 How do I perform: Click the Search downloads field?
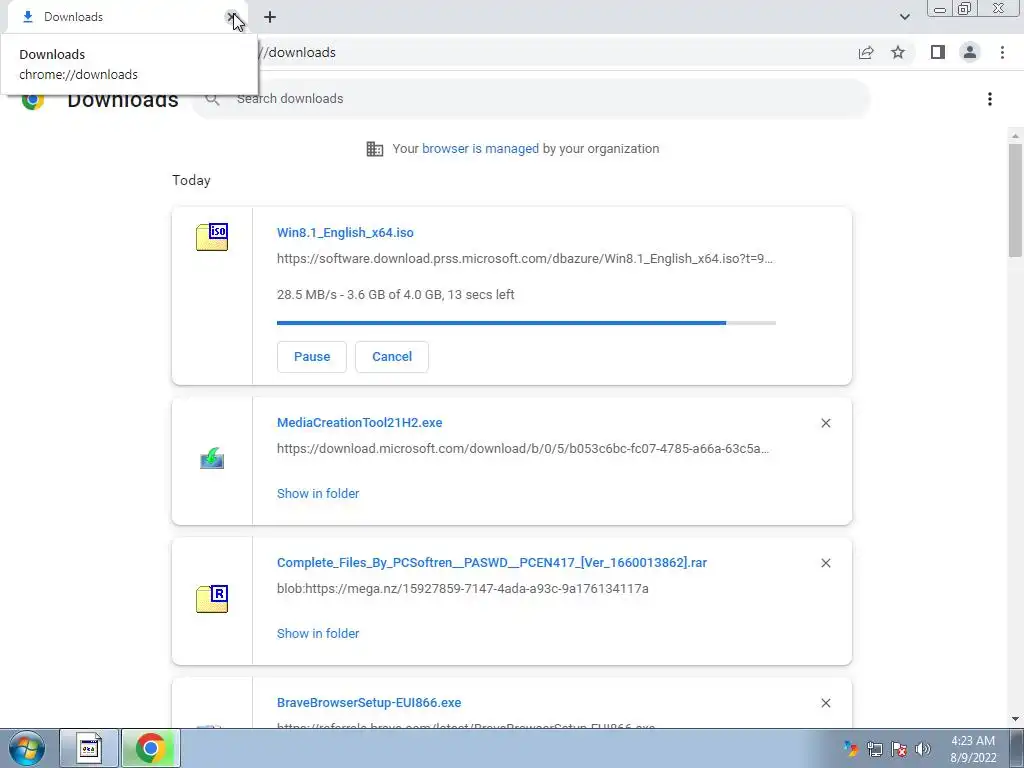[532, 99]
